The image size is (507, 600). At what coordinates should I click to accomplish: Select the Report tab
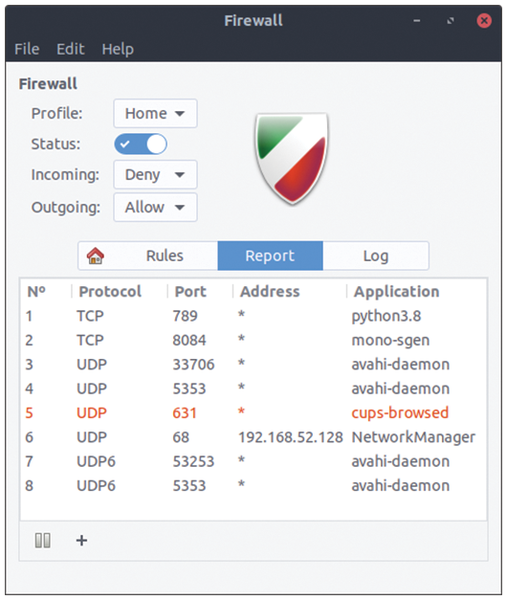click(x=270, y=256)
